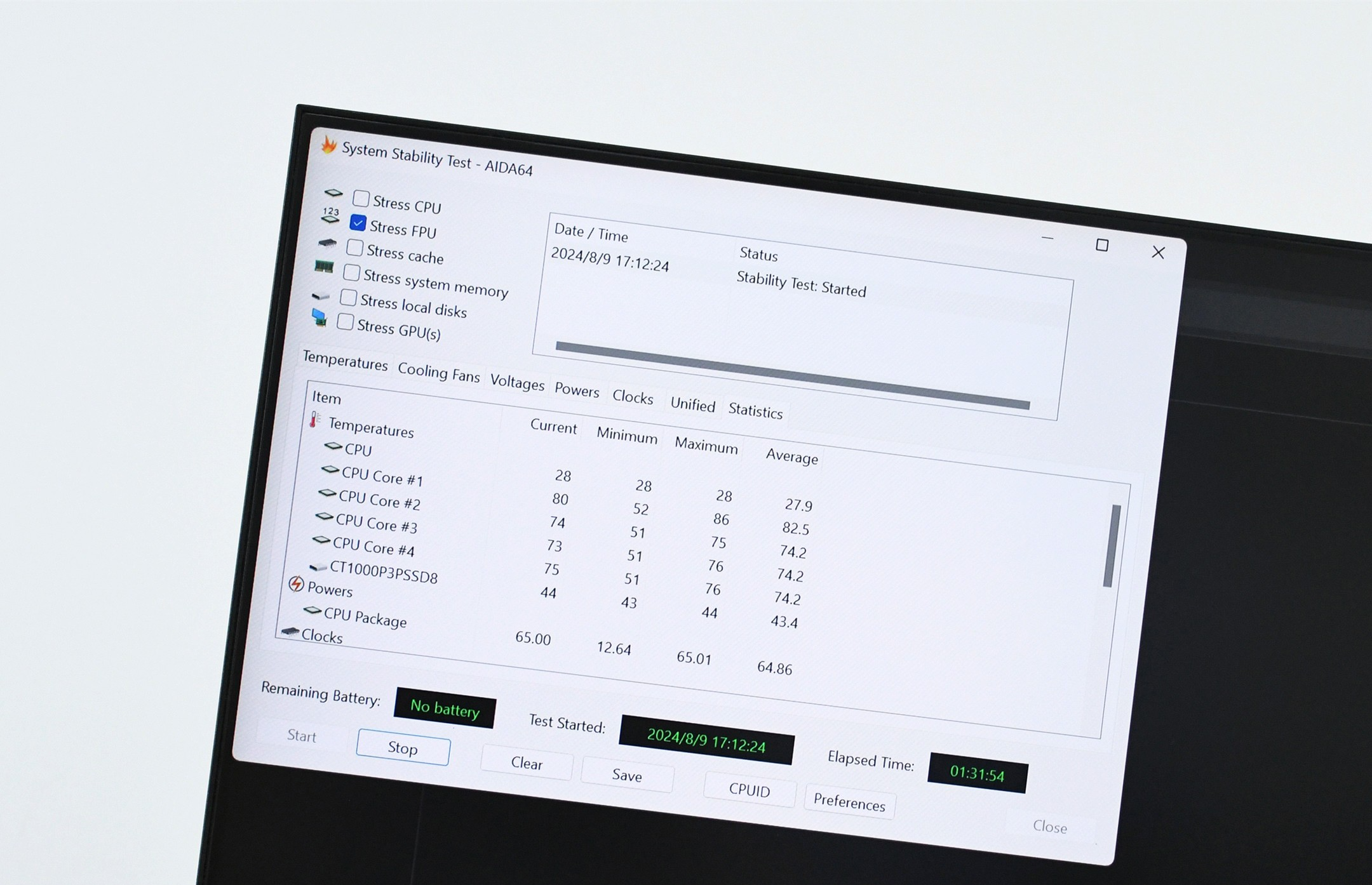This screenshot has width=1372, height=885.
Task: Click the Stress CPU chip icon
Action: point(333,193)
